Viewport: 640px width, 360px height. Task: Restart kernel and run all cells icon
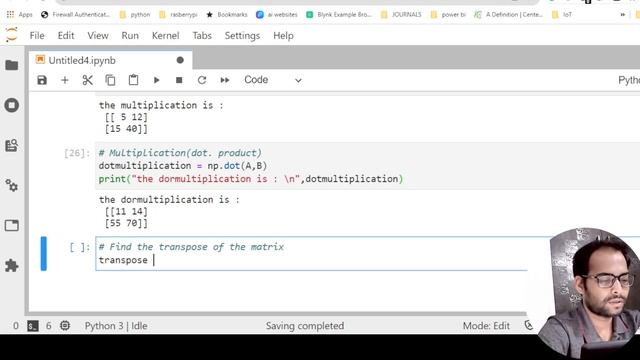[224, 80]
